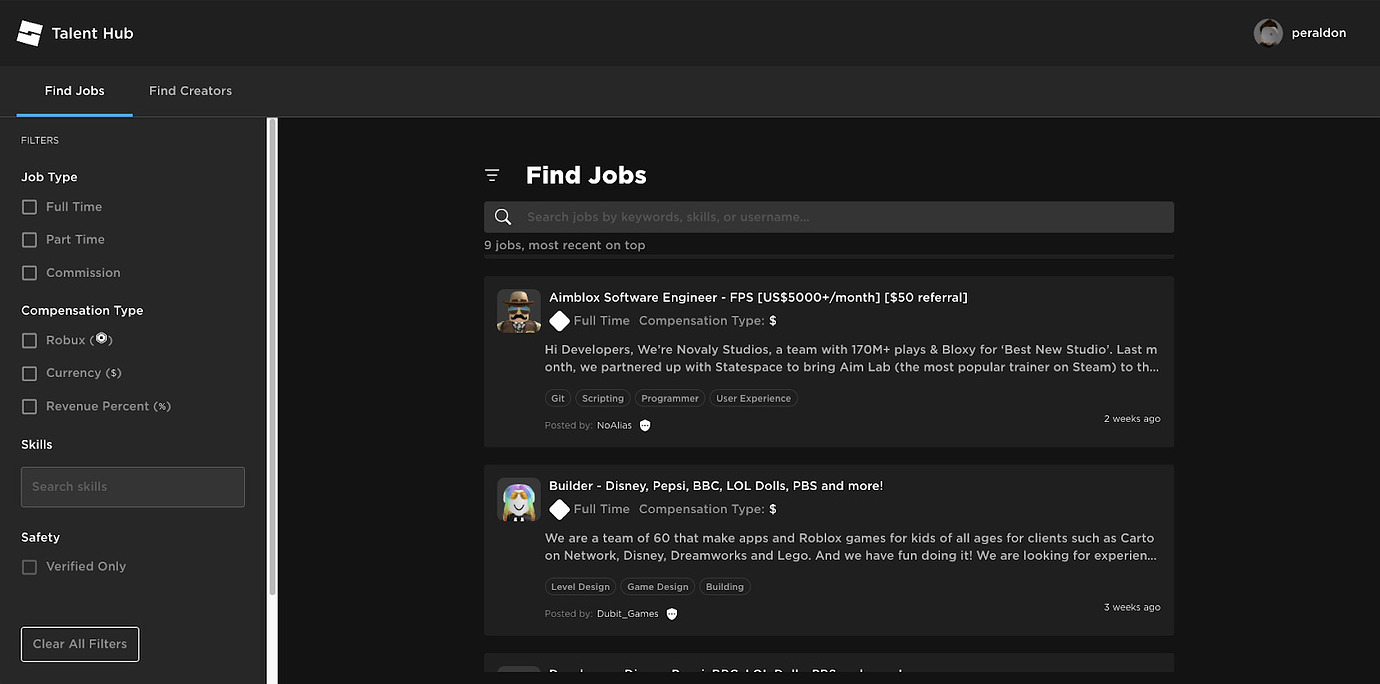Focus the Search jobs by keywords box
The height and width of the screenshot is (684, 1380).
point(829,217)
